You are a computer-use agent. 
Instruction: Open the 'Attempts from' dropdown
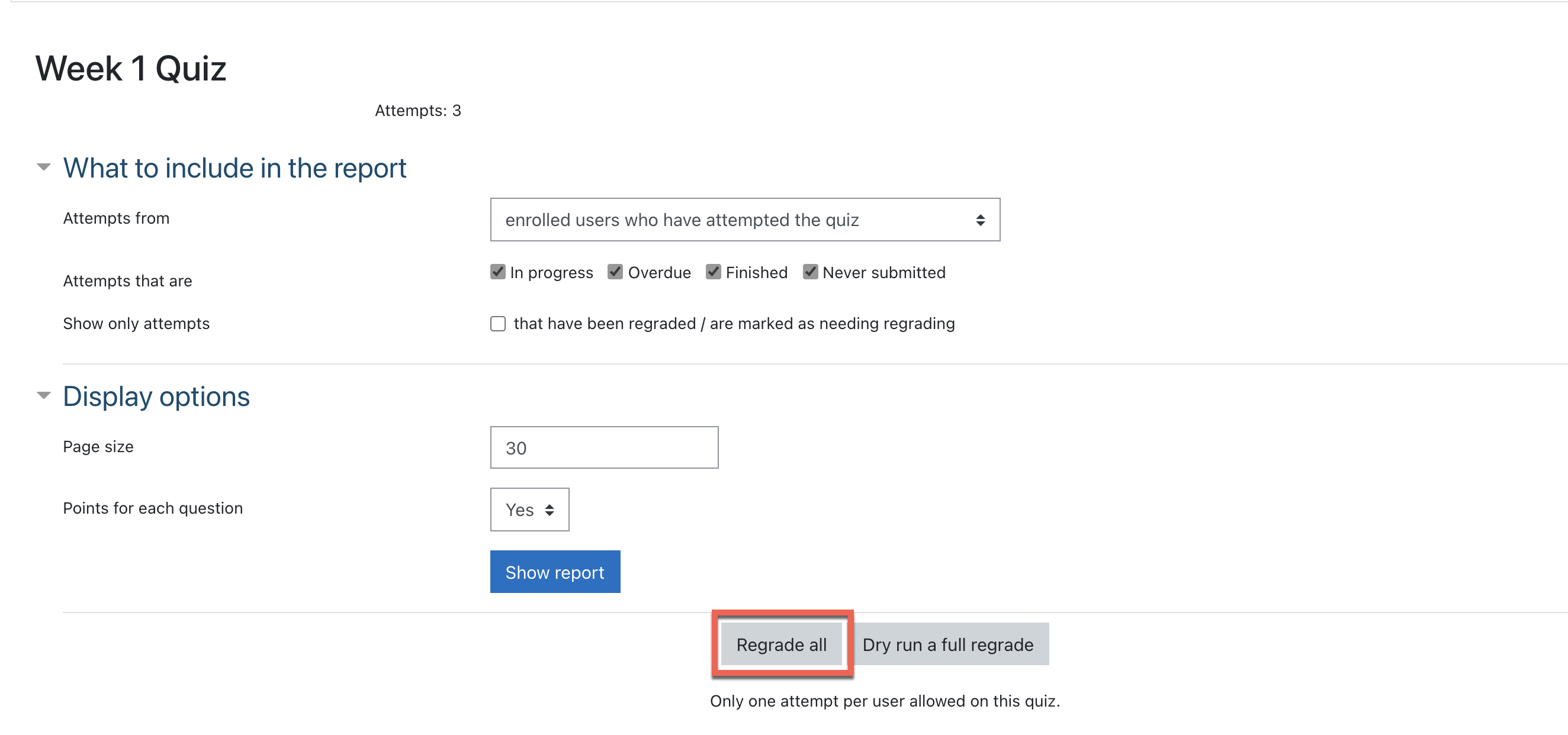[744, 220]
